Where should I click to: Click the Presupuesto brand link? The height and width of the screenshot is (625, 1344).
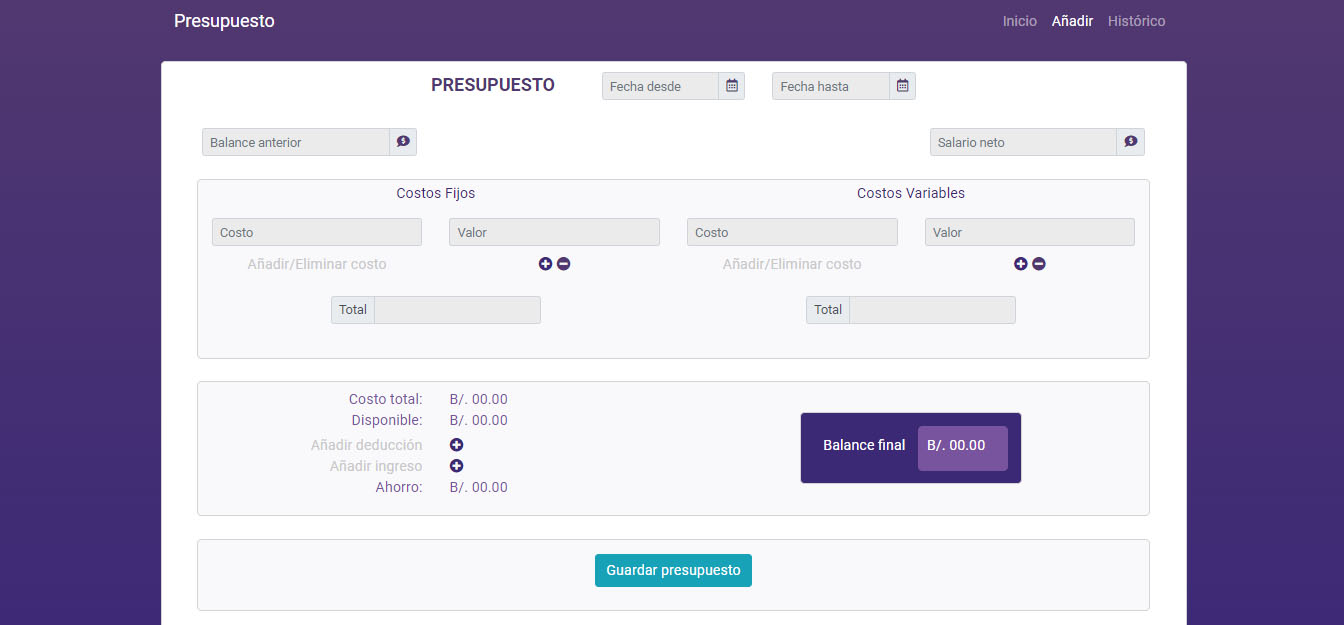224,21
